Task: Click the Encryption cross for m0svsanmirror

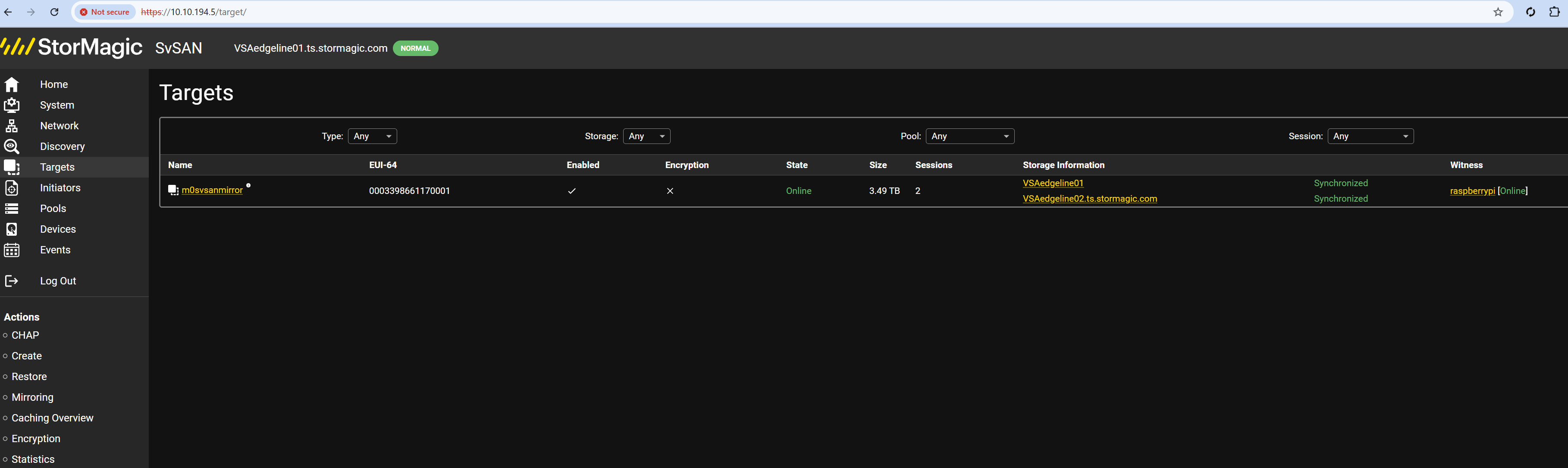Action: [x=670, y=190]
